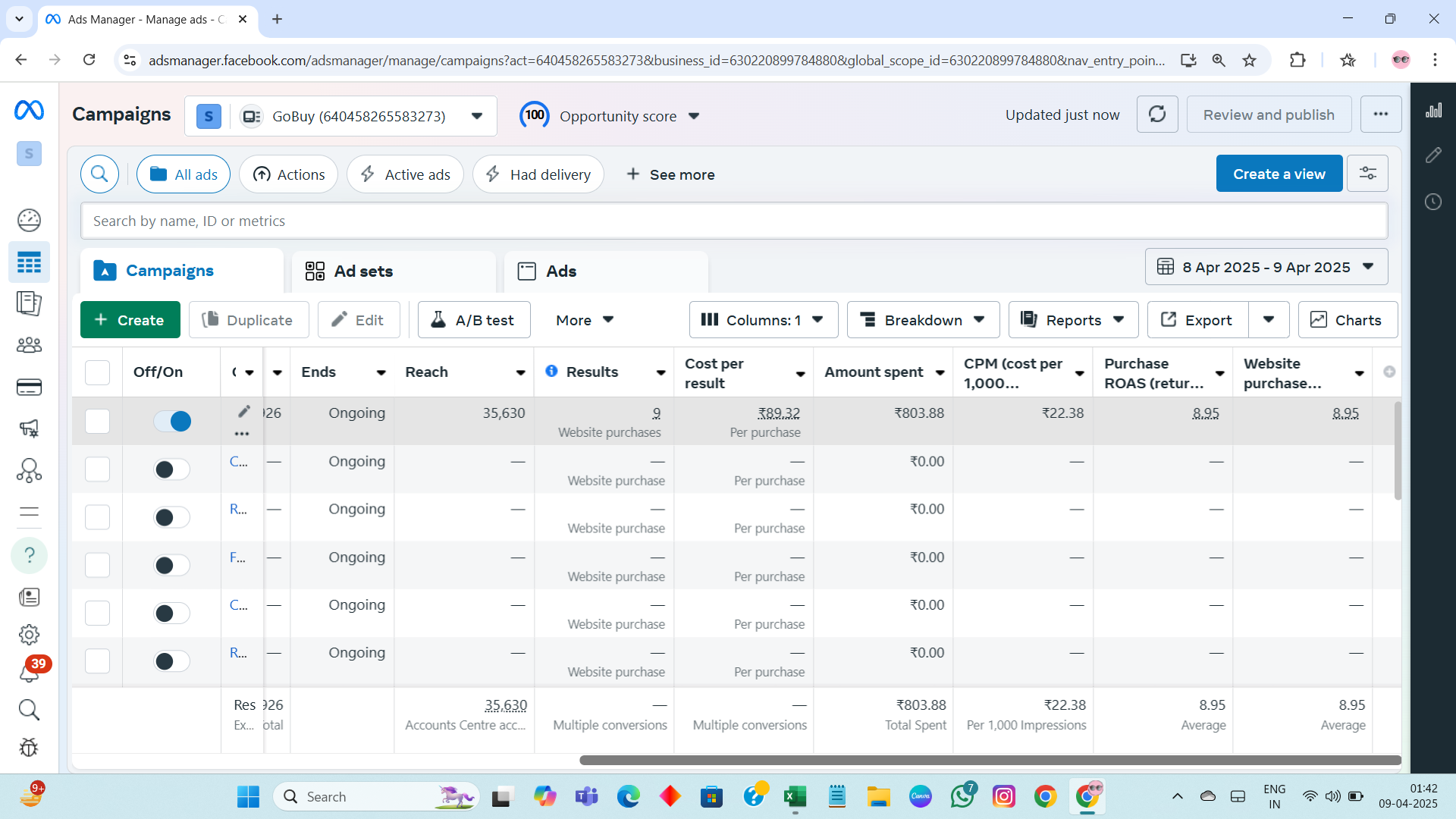
Task: Click the Meta logo icon
Action: (29, 111)
